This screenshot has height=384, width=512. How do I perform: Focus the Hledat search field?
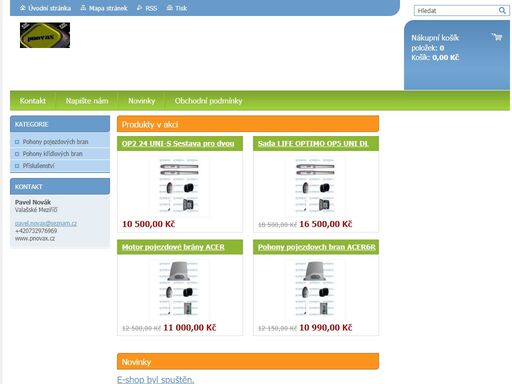456,11
